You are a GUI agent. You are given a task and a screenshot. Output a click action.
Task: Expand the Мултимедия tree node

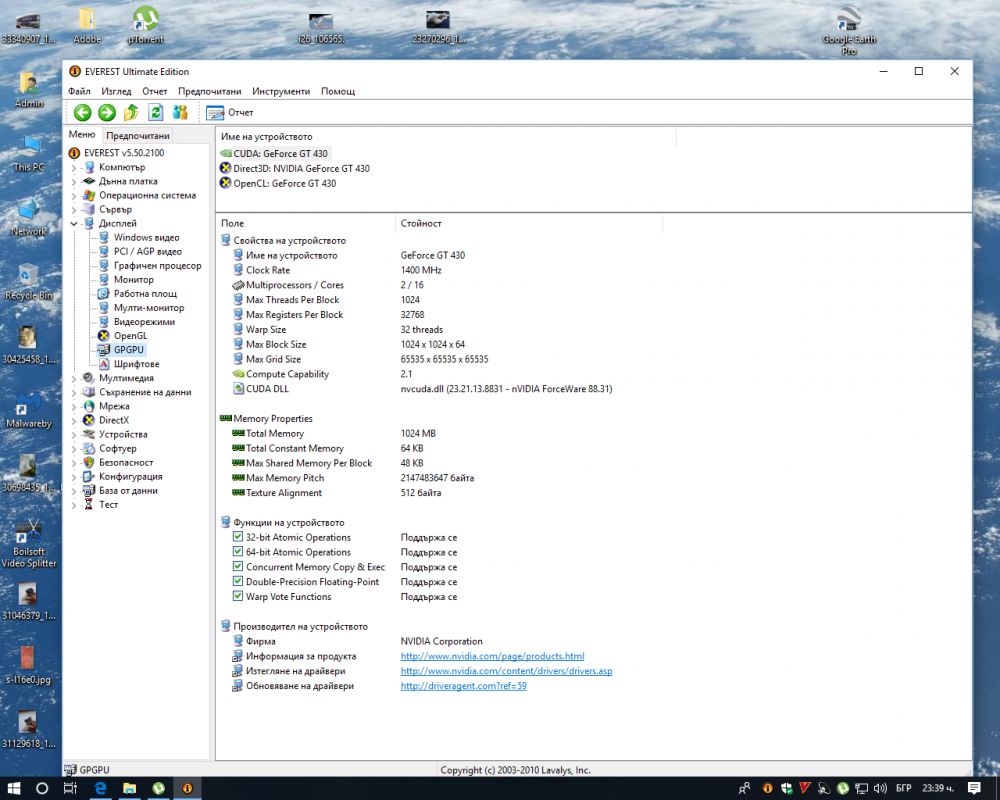(x=73, y=378)
